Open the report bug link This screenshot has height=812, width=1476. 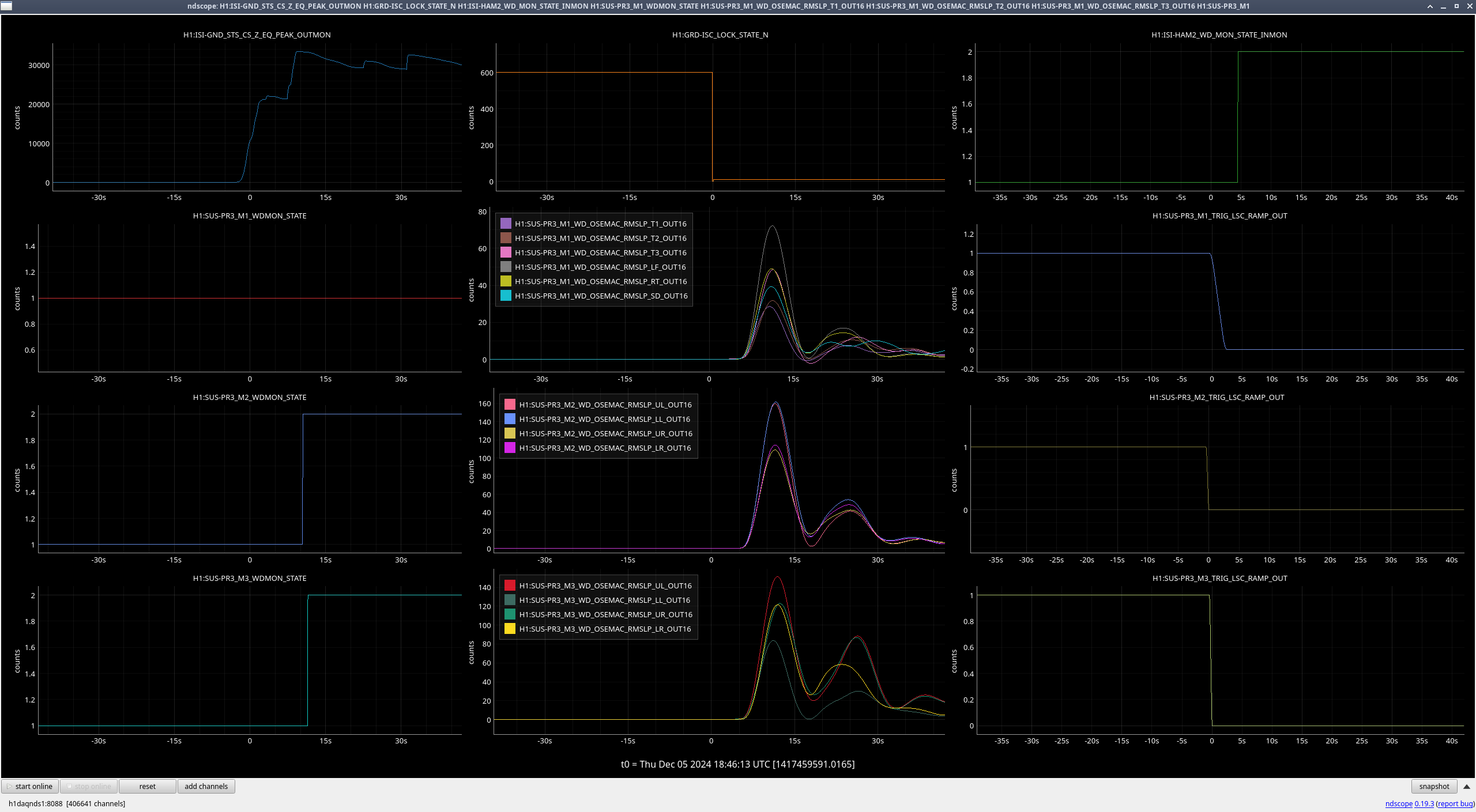click(x=1455, y=803)
